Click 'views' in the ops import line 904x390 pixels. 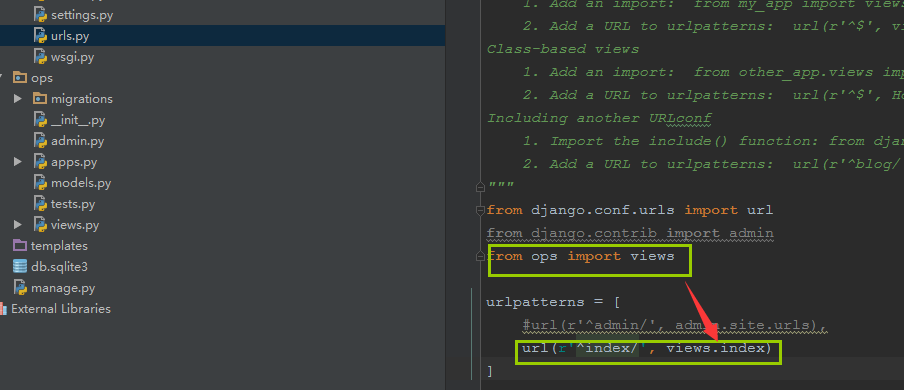point(652,256)
